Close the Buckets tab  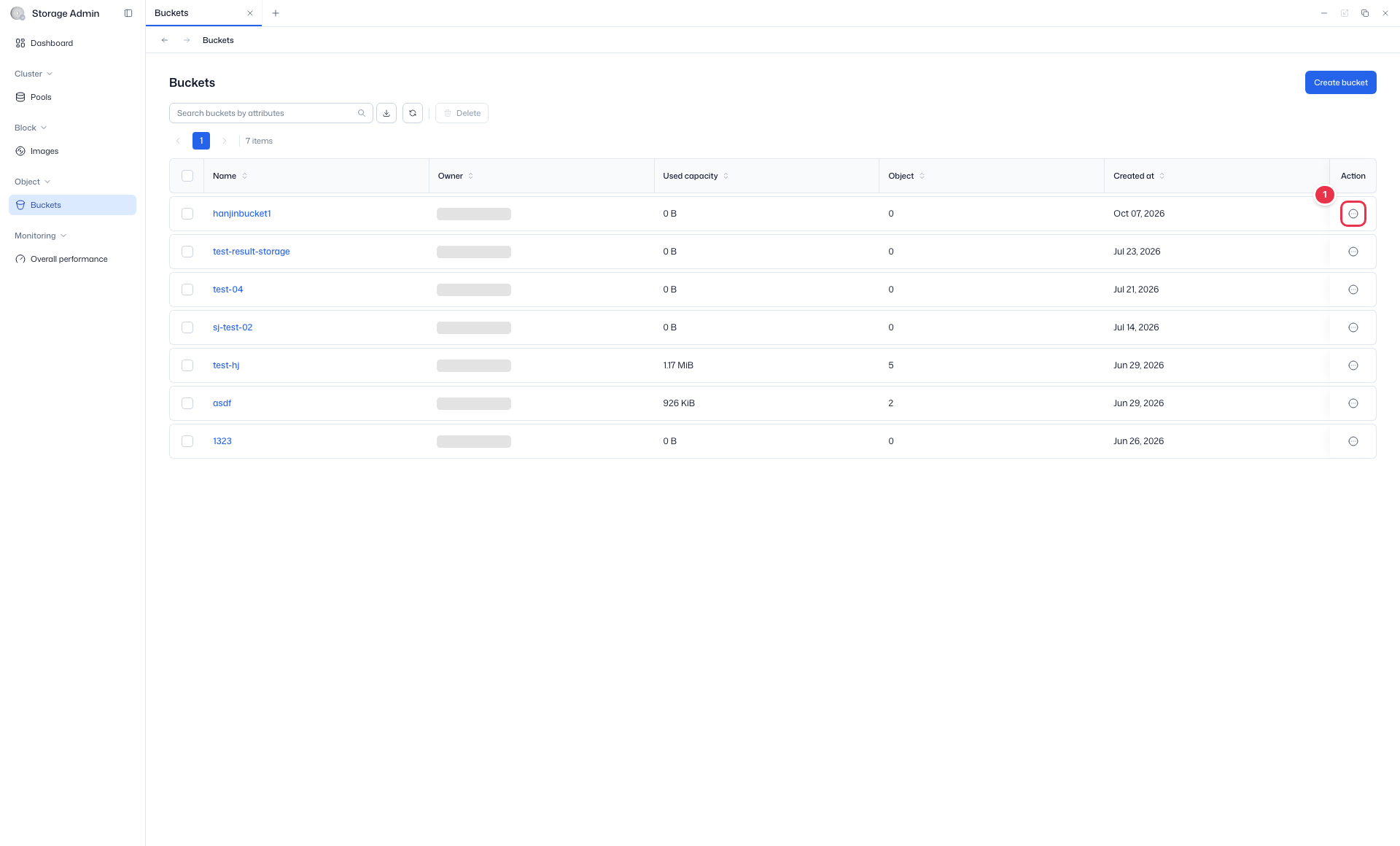coord(250,13)
